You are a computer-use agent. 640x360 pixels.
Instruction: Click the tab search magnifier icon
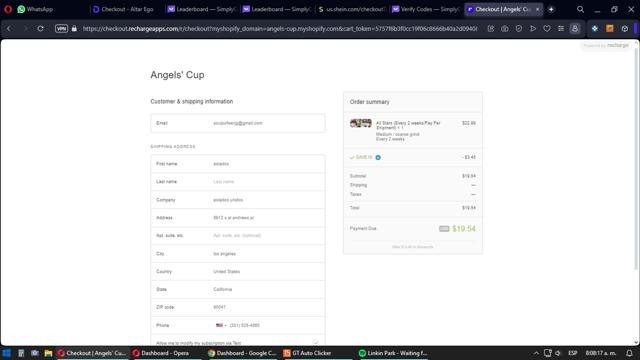click(x=580, y=9)
